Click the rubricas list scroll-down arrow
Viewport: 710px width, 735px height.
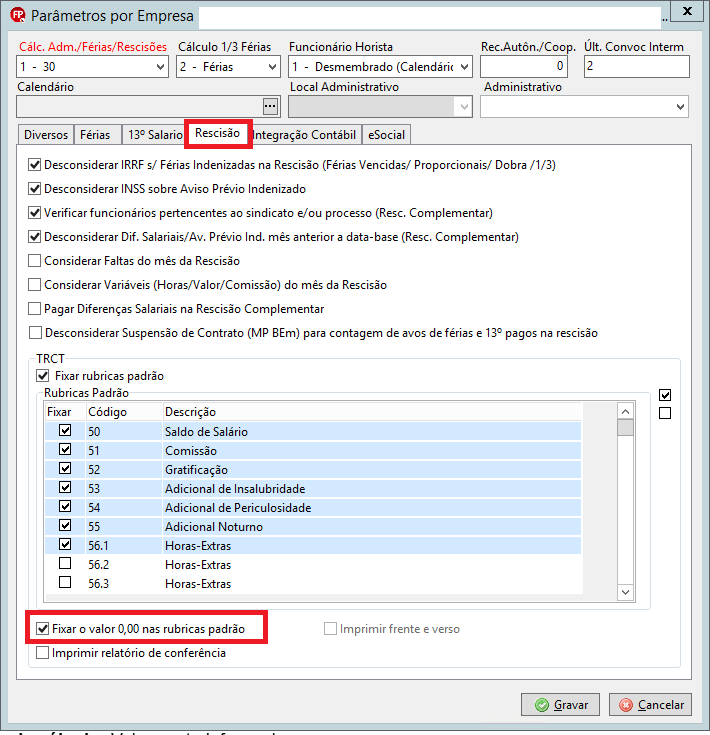(x=625, y=592)
